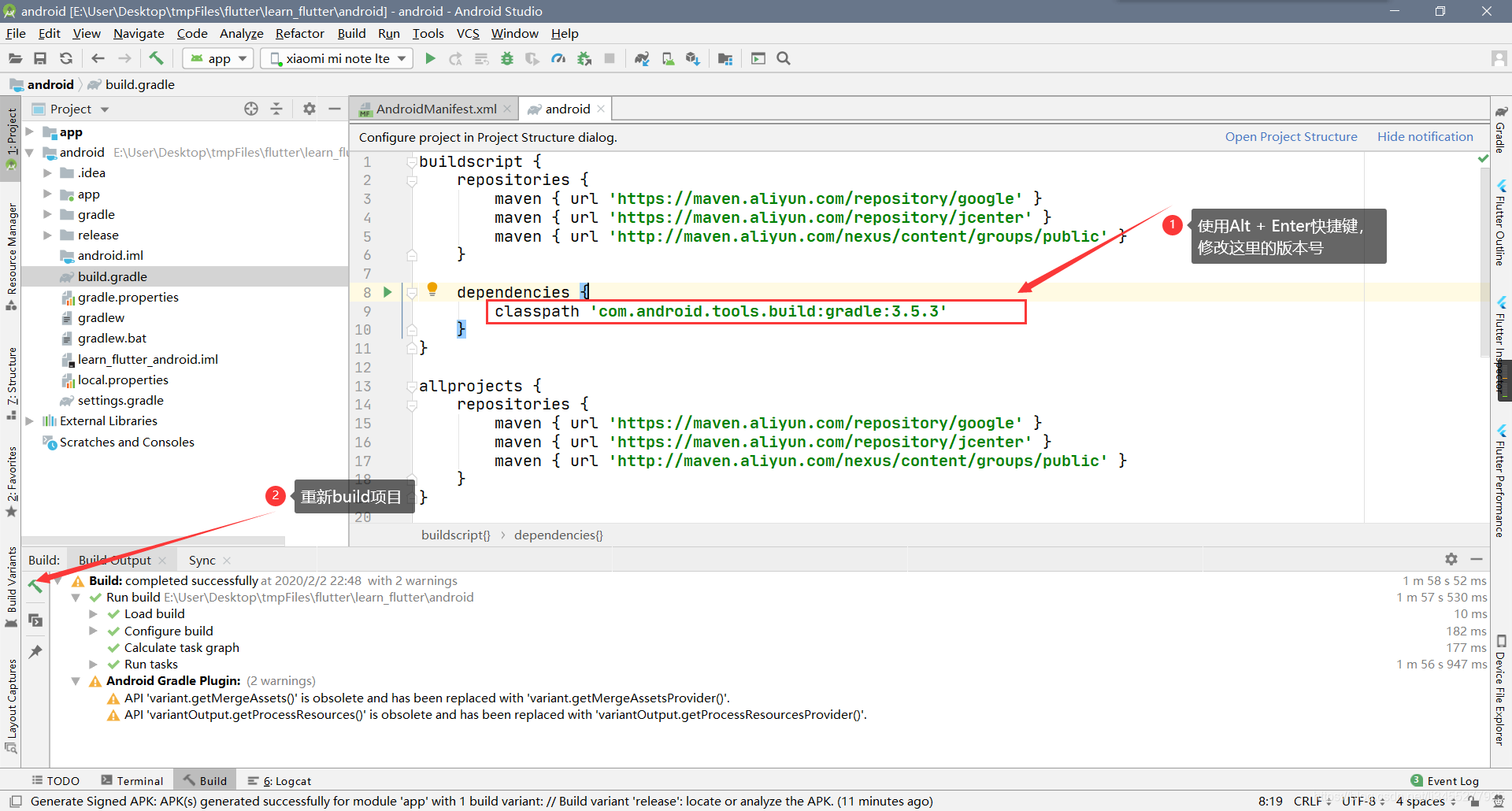Toggle the Flutter Performance side panel
The image size is (1512, 811).
pyautogui.click(x=1501, y=481)
